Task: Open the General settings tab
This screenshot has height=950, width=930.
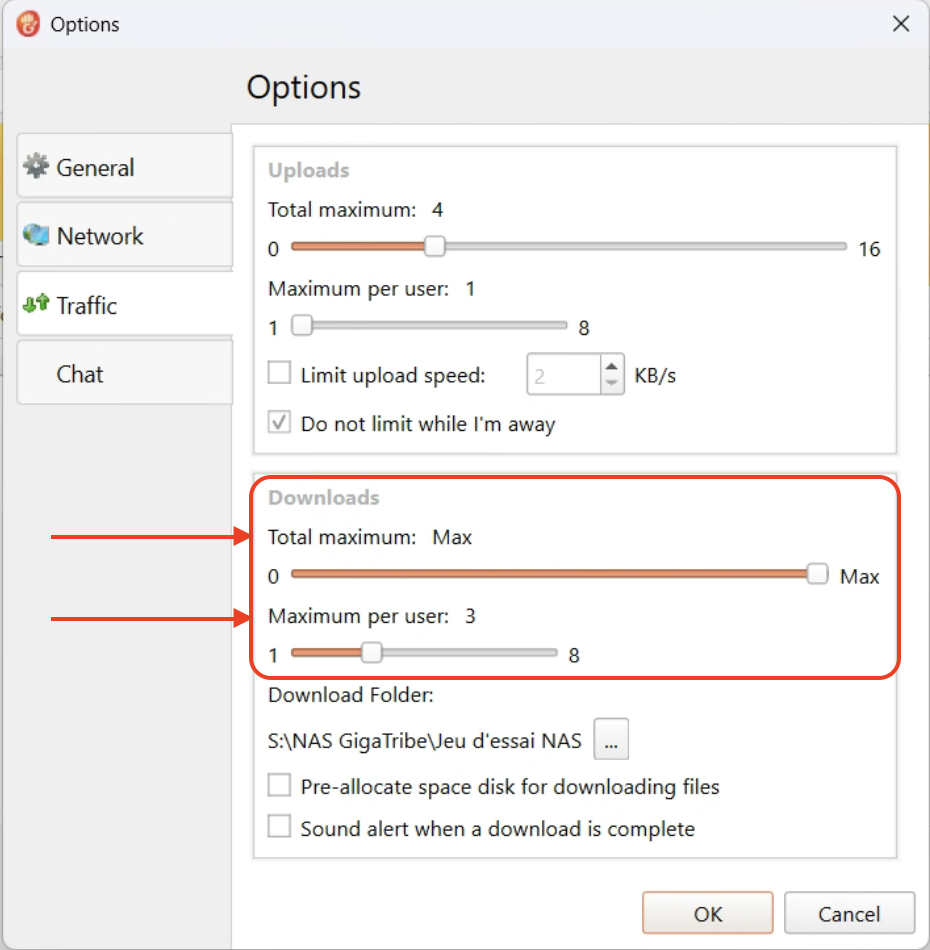Action: pyautogui.click(x=95, y=167)
